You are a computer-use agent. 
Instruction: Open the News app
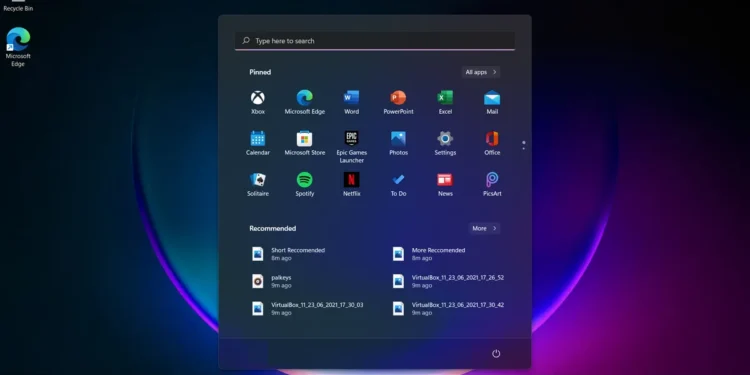[445, 185]
